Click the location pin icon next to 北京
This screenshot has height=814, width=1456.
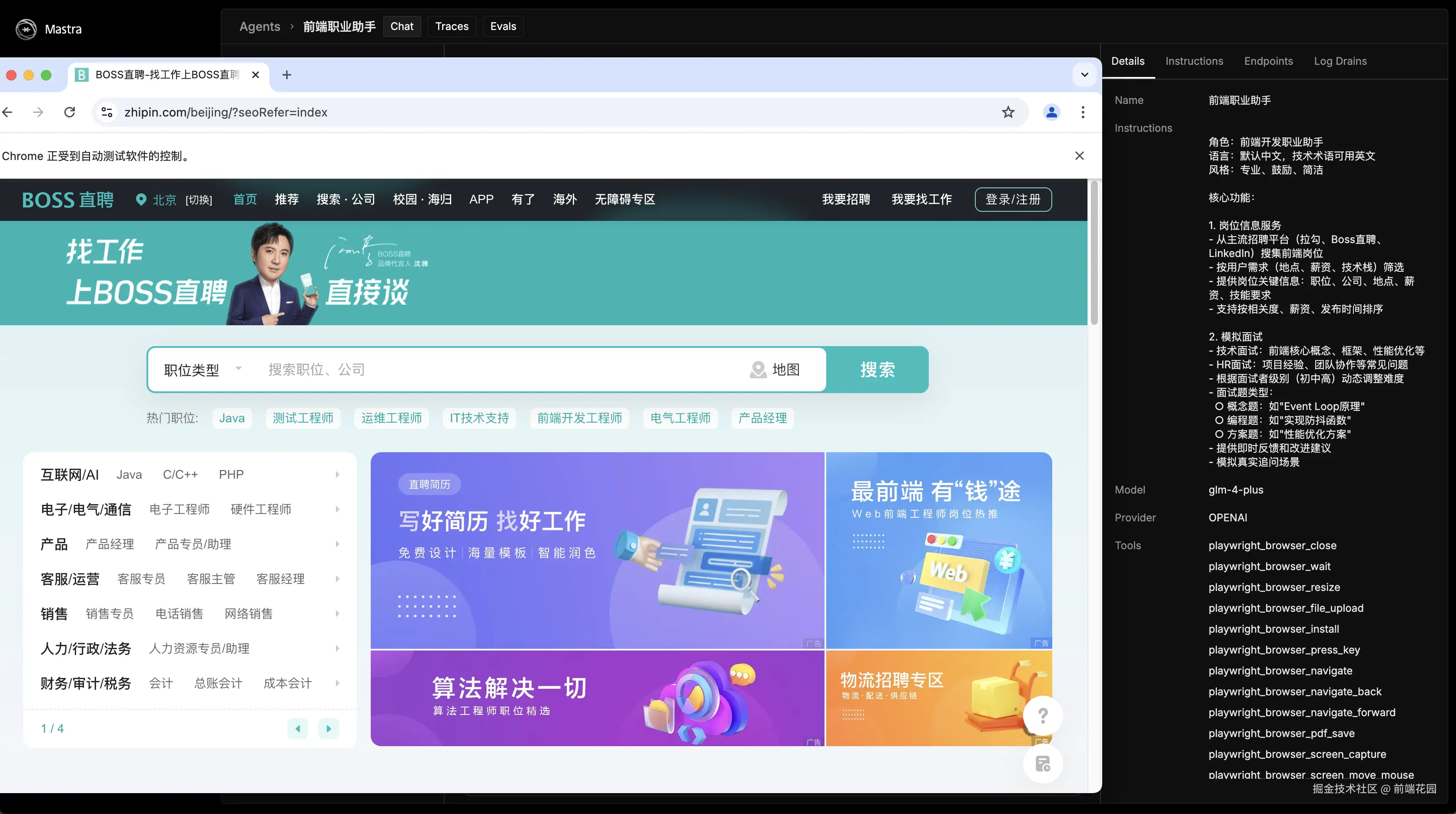[x=141, y=199]
